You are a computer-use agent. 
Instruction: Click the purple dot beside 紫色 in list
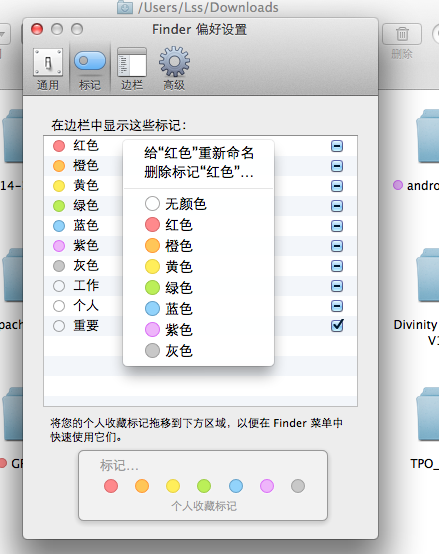(x=59, y=246)
